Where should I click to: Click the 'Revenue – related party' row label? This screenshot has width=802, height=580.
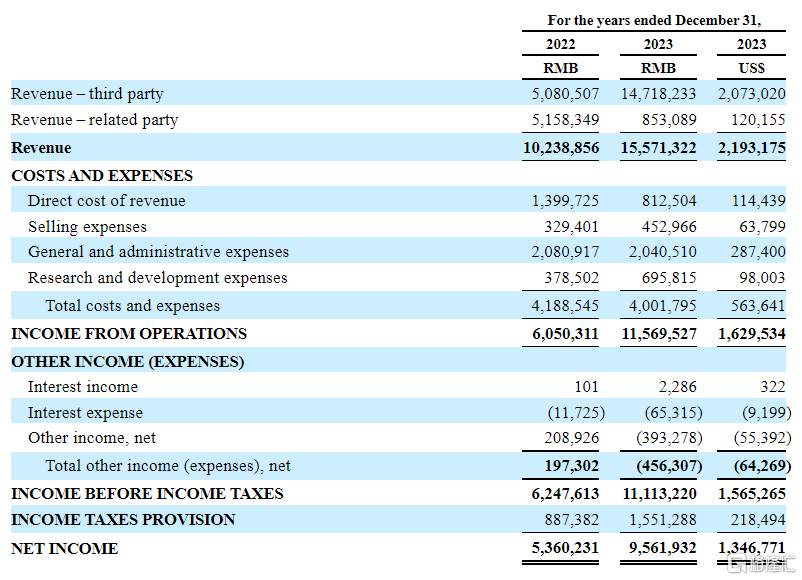(x=94, y=120)
